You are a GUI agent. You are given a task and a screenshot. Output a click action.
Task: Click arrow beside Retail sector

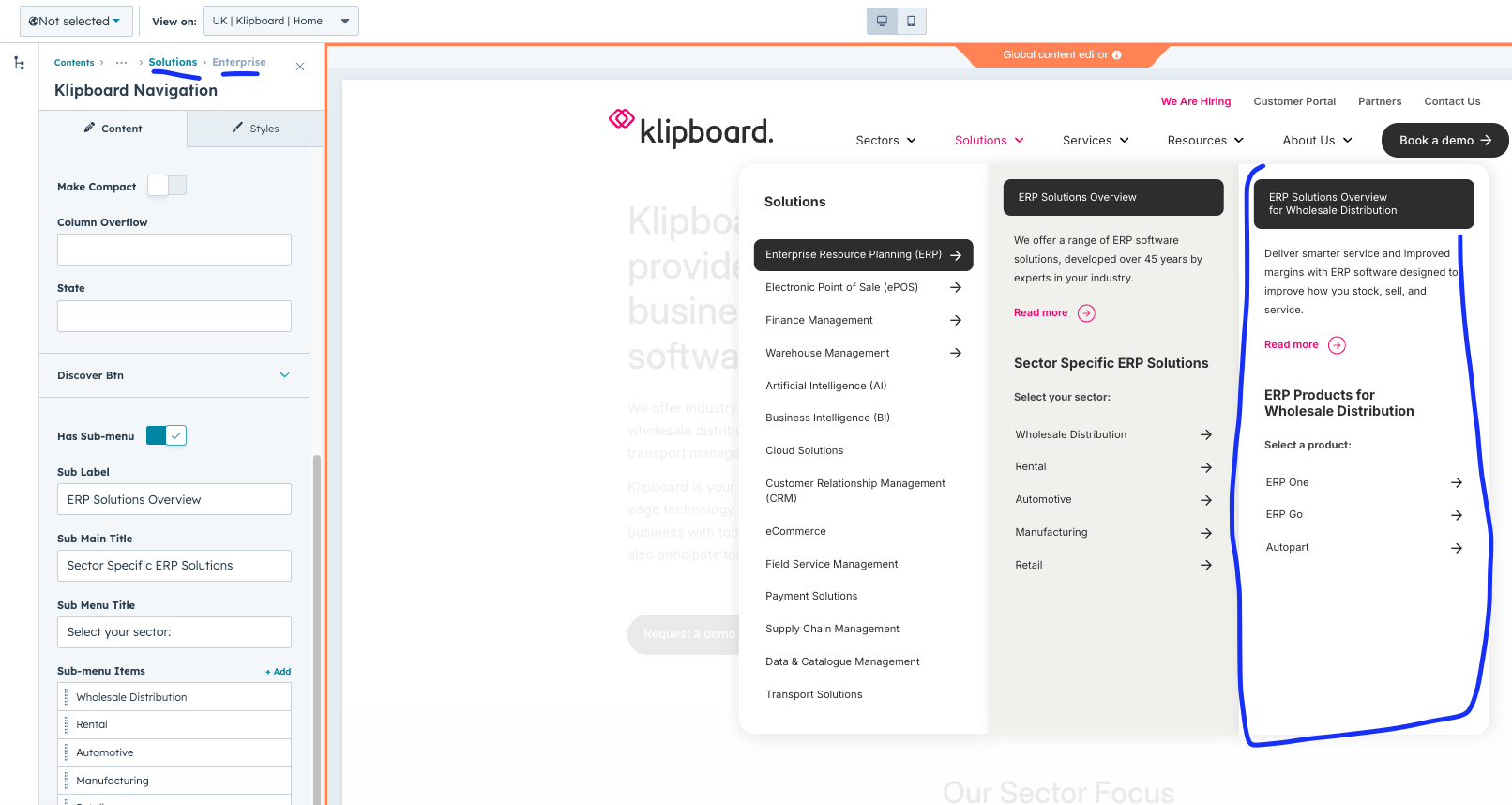pyautogui.click(x=1206, y=566)
